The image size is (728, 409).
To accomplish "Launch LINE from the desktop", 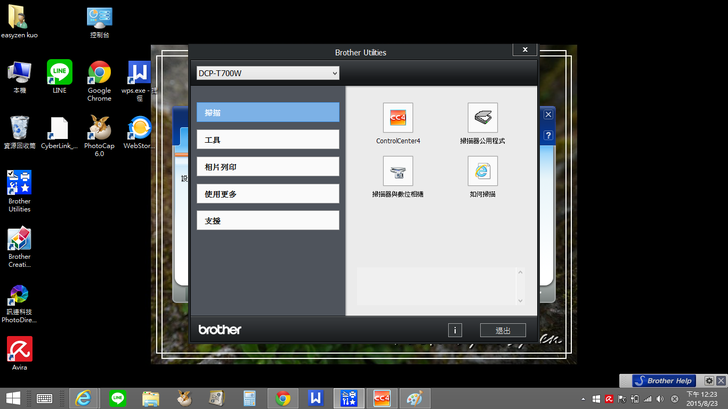I will tap(59, 77).
